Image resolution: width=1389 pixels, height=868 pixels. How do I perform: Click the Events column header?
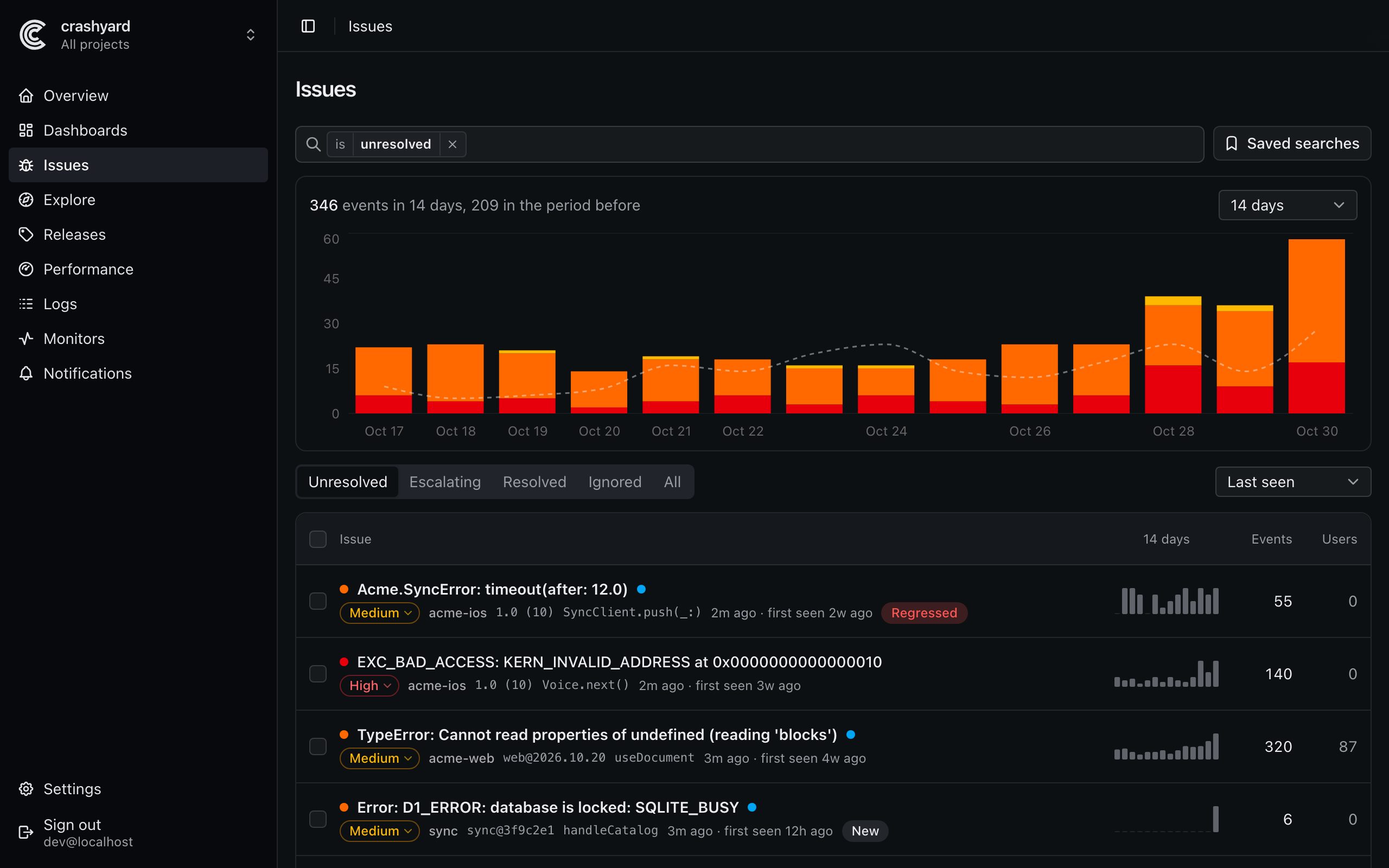[1271, 539]
